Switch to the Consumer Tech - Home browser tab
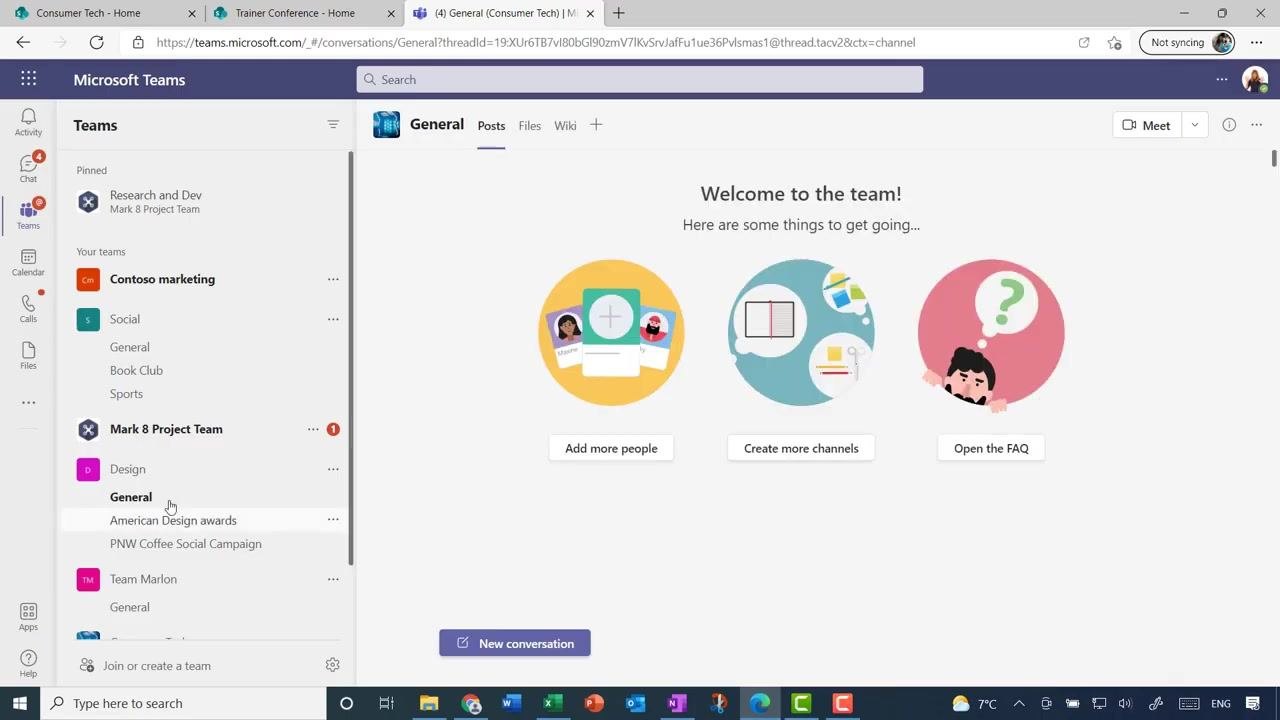Screen dimensions: 1280x720 pyautogui.click(x=105, y=13)
